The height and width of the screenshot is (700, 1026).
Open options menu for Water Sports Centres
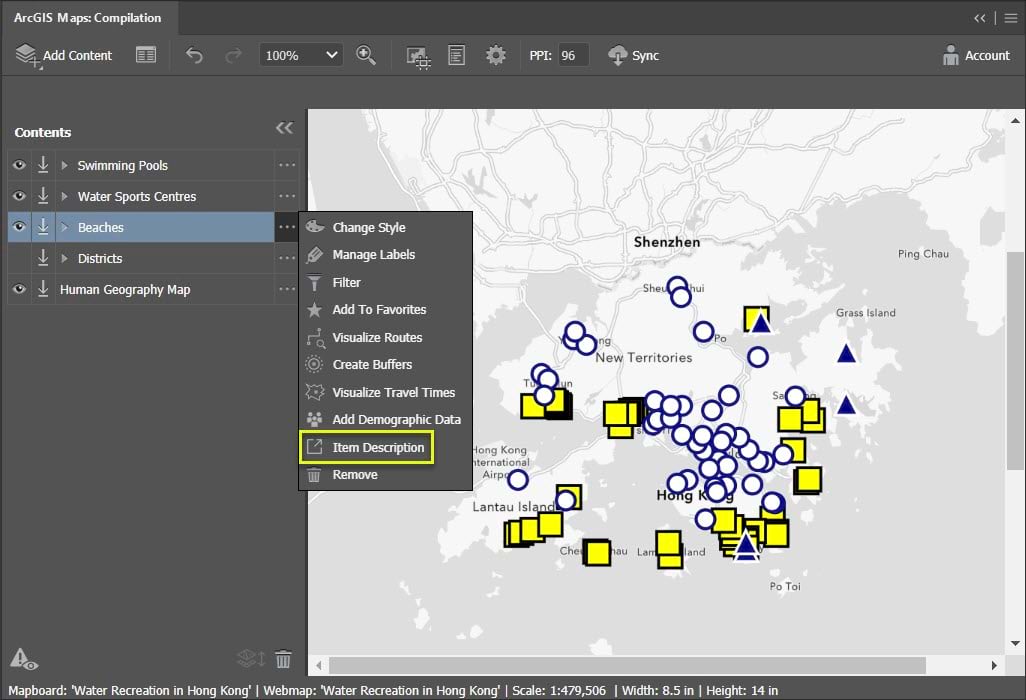pyautogui.click(x=287, y=196)
